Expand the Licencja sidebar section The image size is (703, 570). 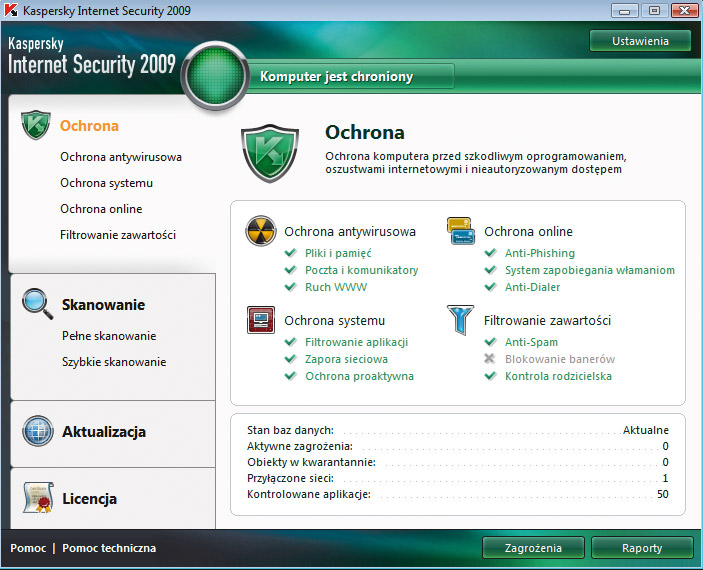[89, 499]
